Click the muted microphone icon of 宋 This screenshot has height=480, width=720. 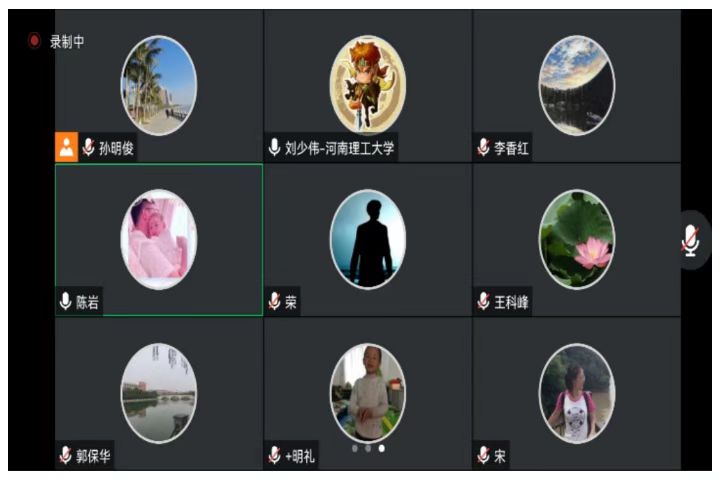point(483,455)
